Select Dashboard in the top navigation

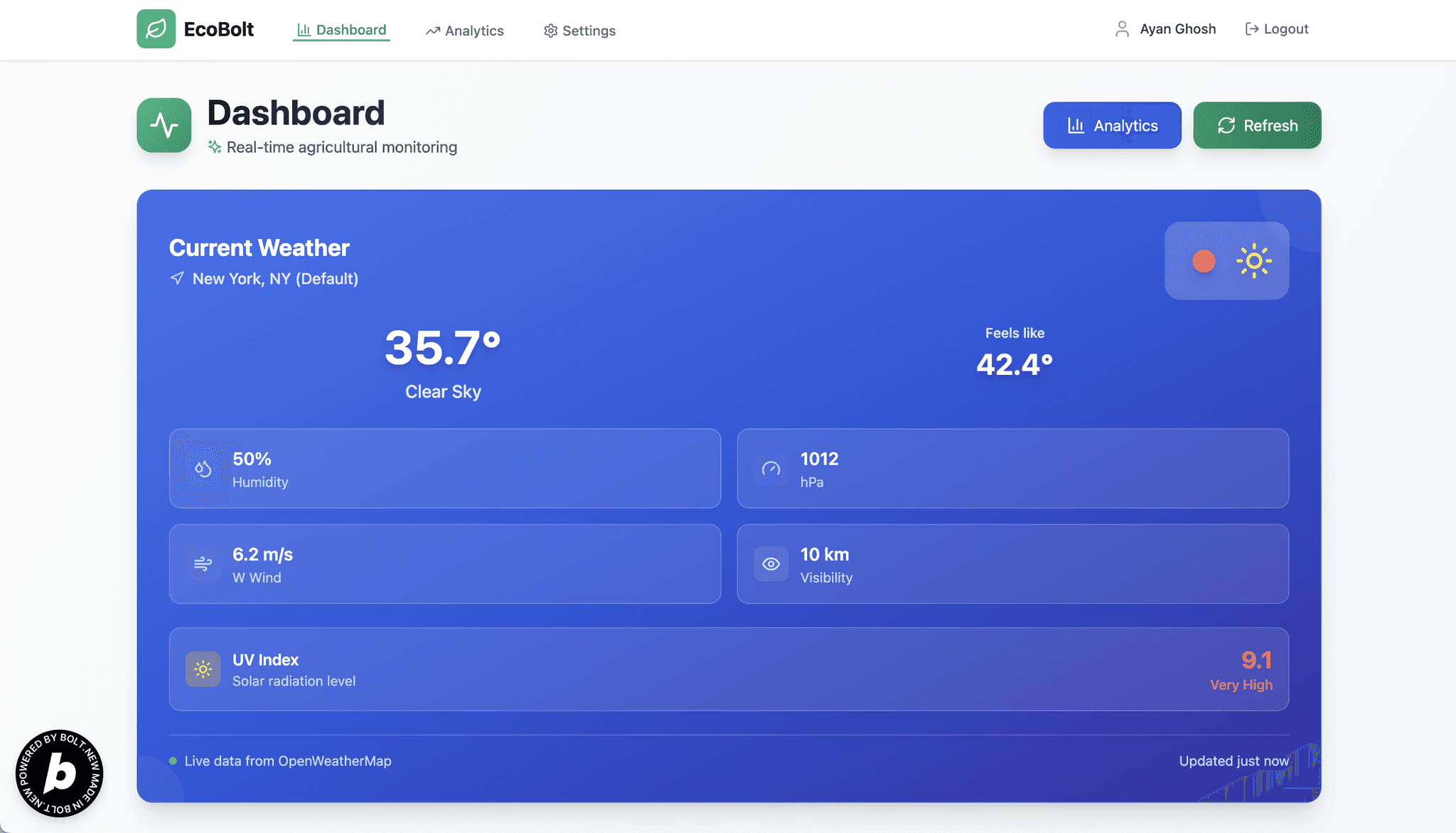point(341,30)
